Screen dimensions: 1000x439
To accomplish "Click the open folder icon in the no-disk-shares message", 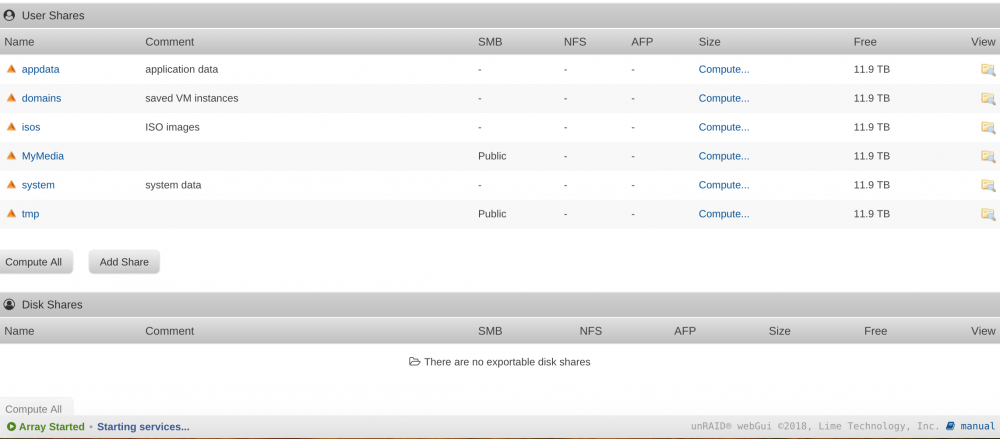I will (x=415, y=362).
